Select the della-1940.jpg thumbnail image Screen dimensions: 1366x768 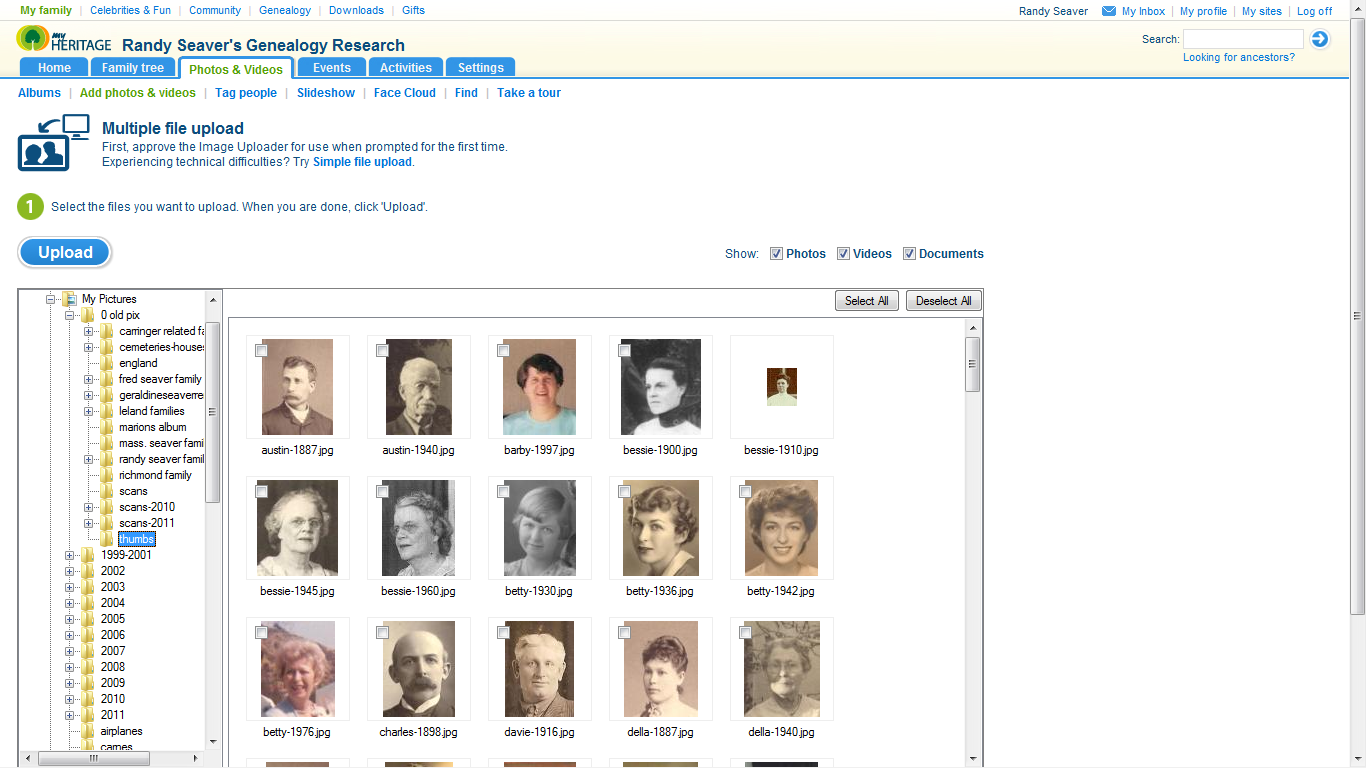coord(782,669)
